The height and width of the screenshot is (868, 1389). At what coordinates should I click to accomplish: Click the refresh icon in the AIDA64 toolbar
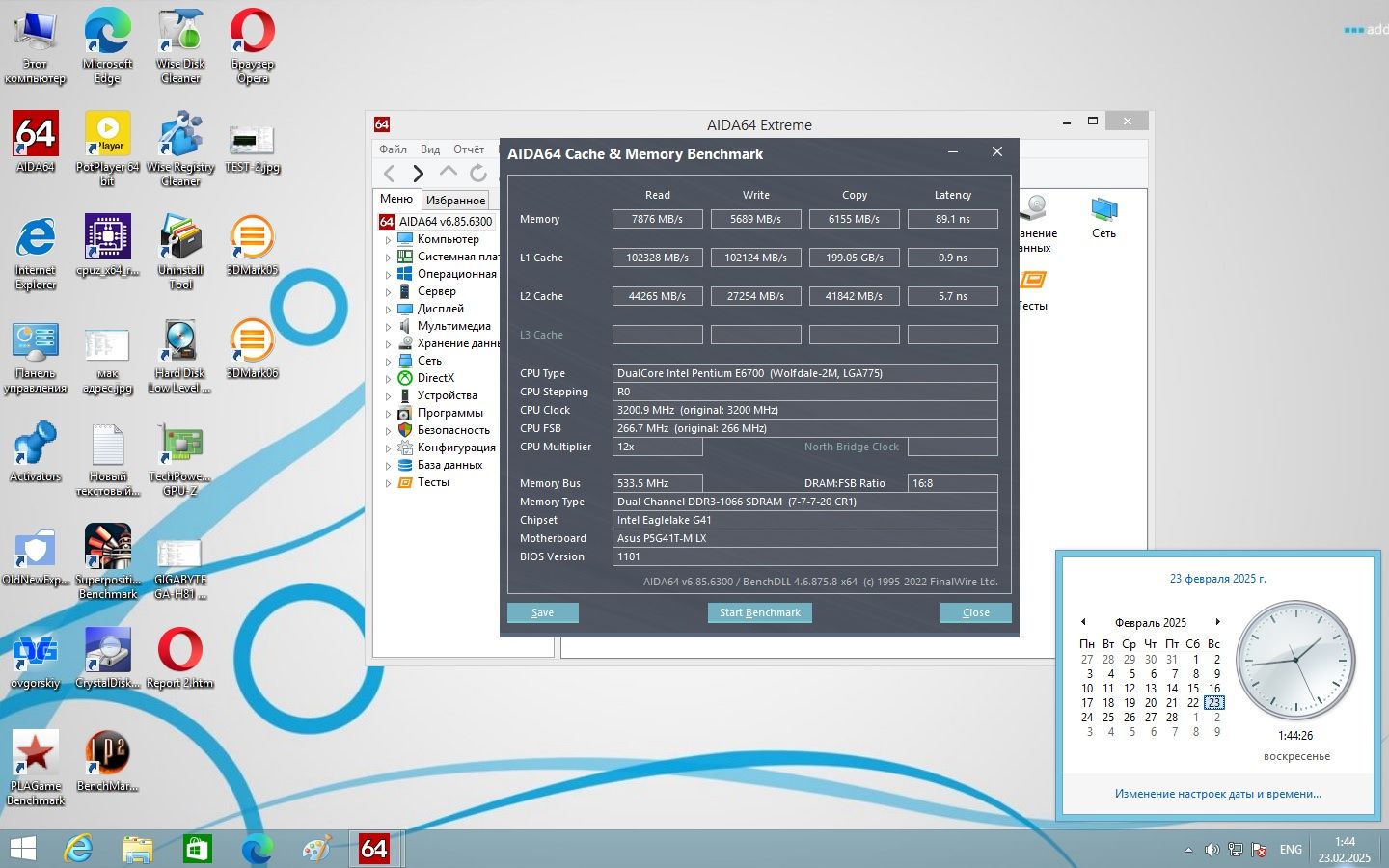tap(478, 174)
